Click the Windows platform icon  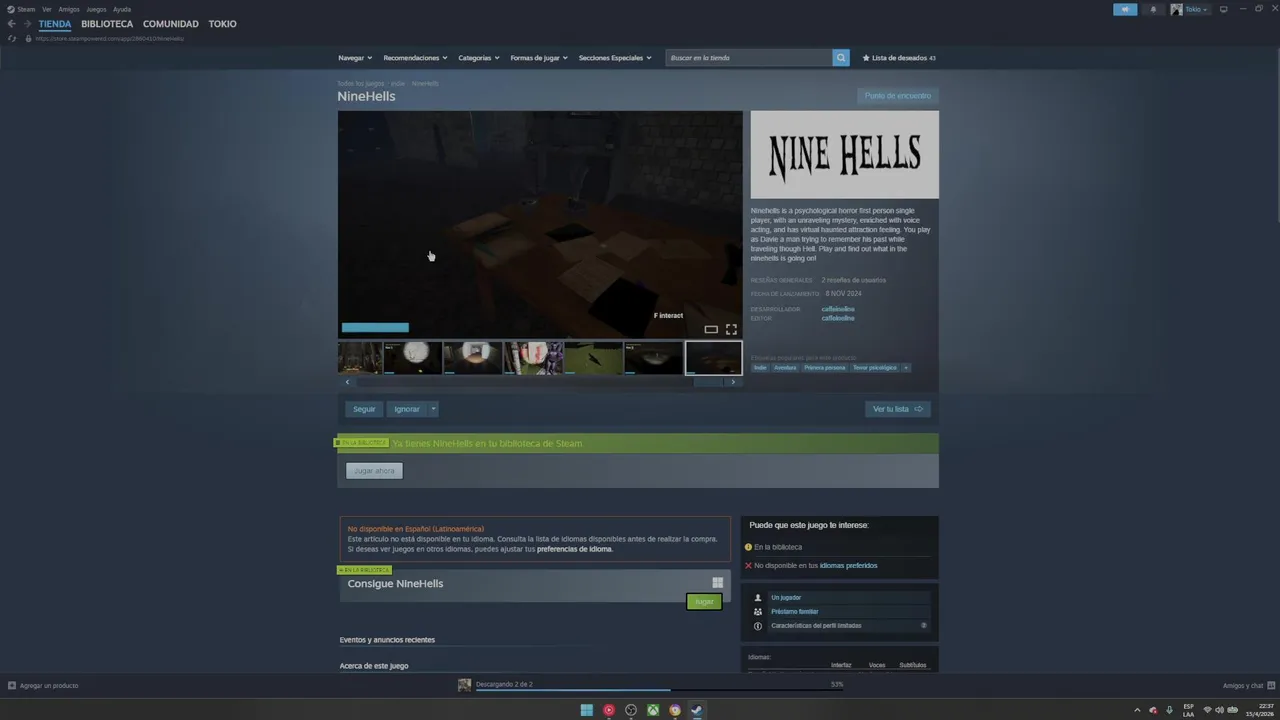717,582
